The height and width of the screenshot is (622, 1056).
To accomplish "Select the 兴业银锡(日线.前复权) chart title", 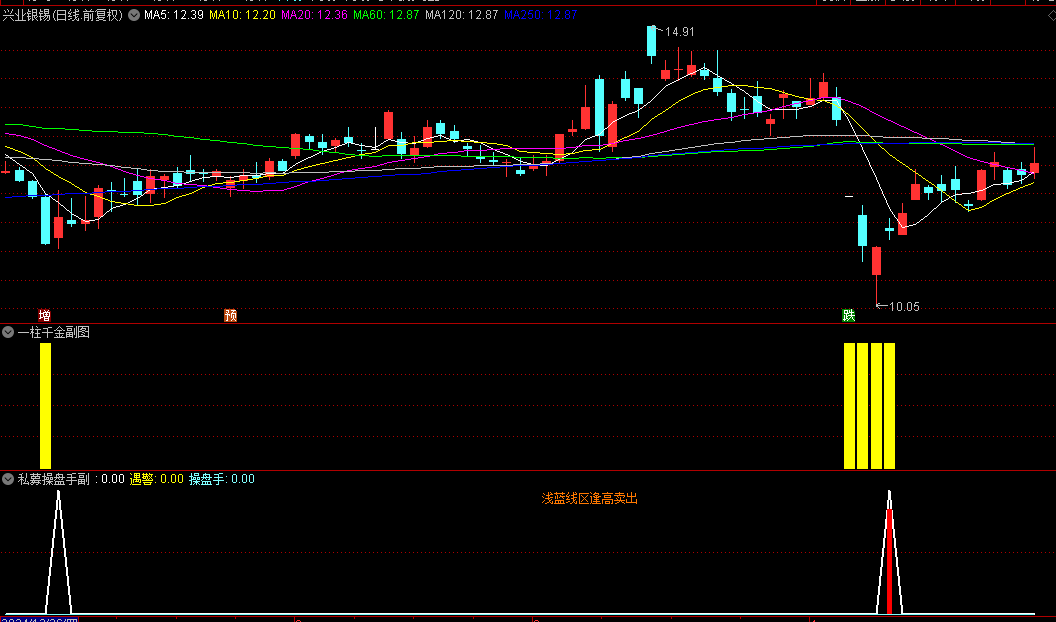I will tap(63, 15).
